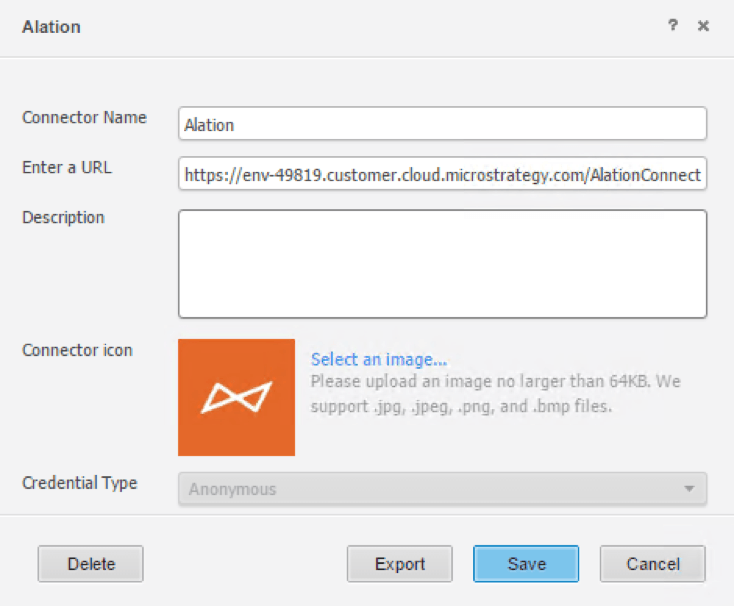Viewport: 734px width, 606px height.
Task: Click the 'Enter a URL' label
Action: [x=67, y=168]
